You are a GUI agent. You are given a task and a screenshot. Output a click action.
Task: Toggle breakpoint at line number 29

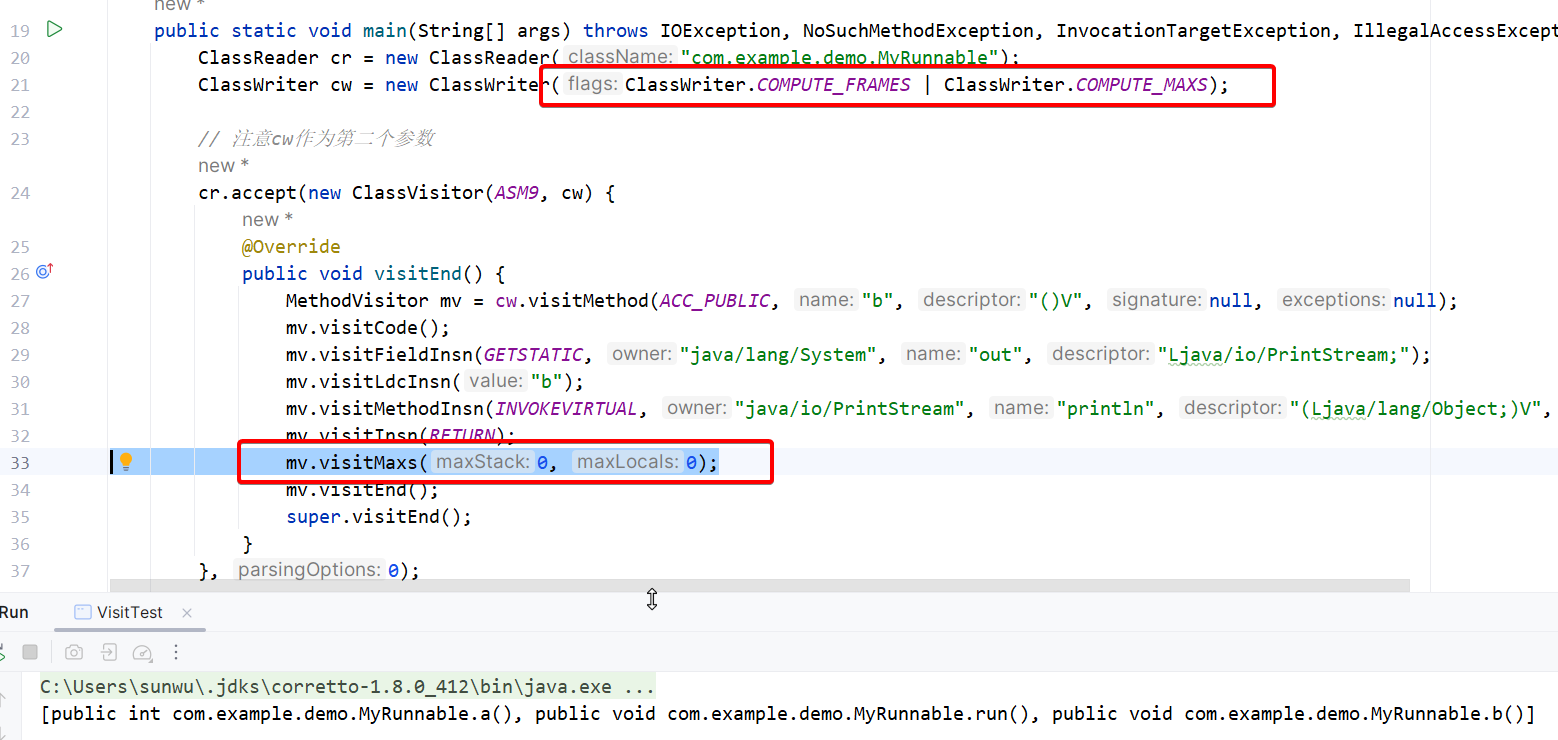click(x=20, y=355)
